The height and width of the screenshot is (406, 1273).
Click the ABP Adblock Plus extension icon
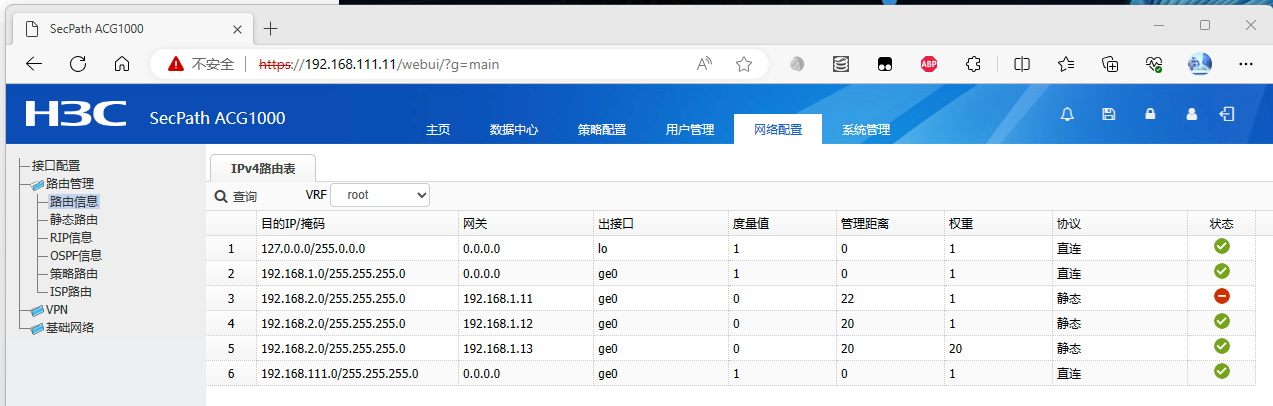(x=929, y=64)
